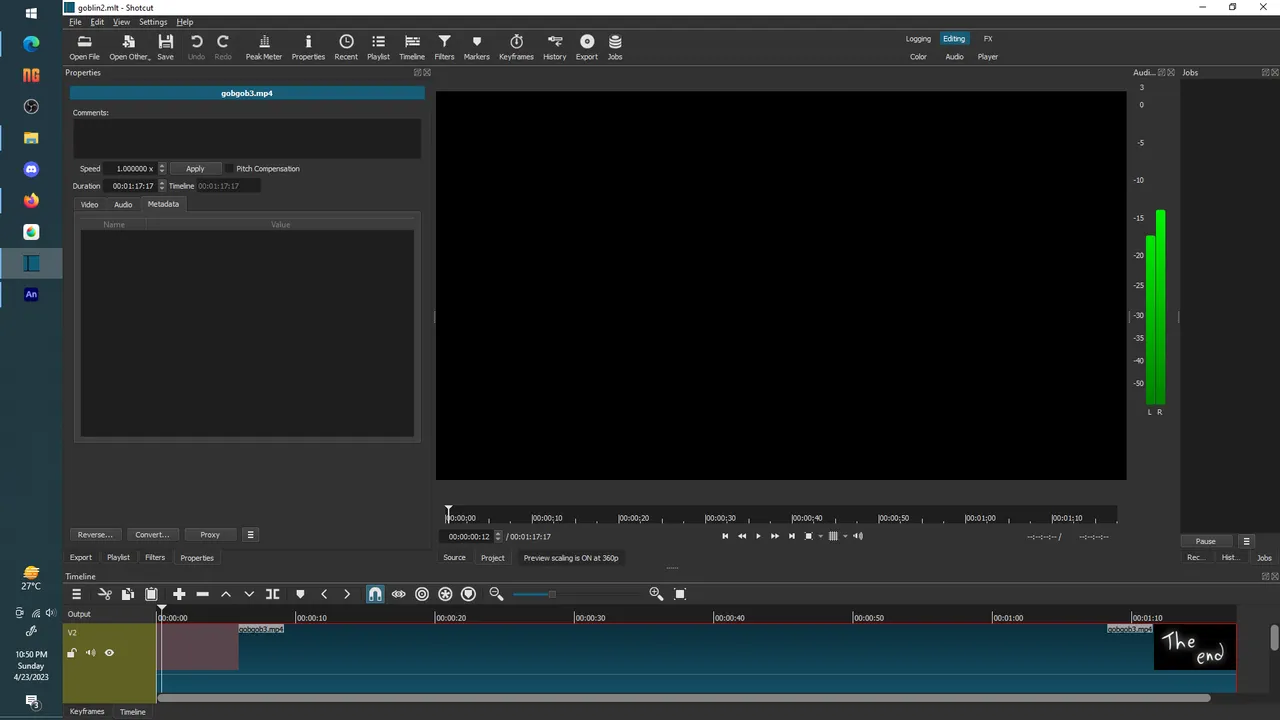Go to previous marker in timeline
This screenshot has height=720, width=1280.
point(324,594)
